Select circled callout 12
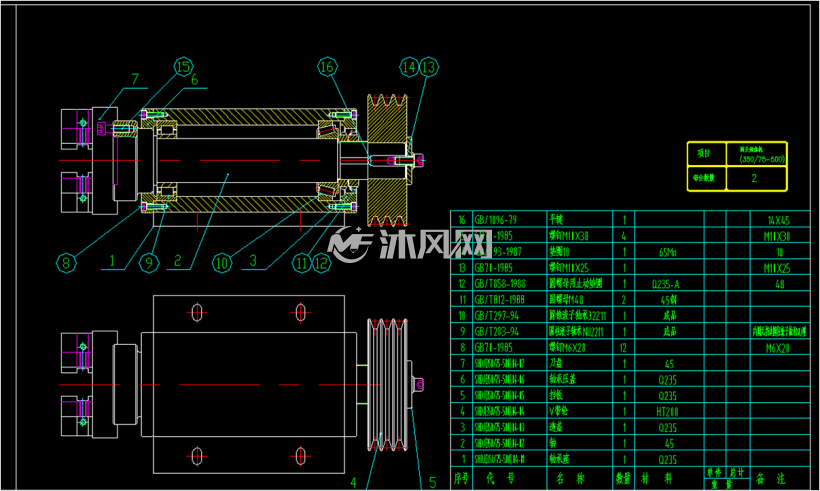 pyautogui.click(x=322, y=263)
